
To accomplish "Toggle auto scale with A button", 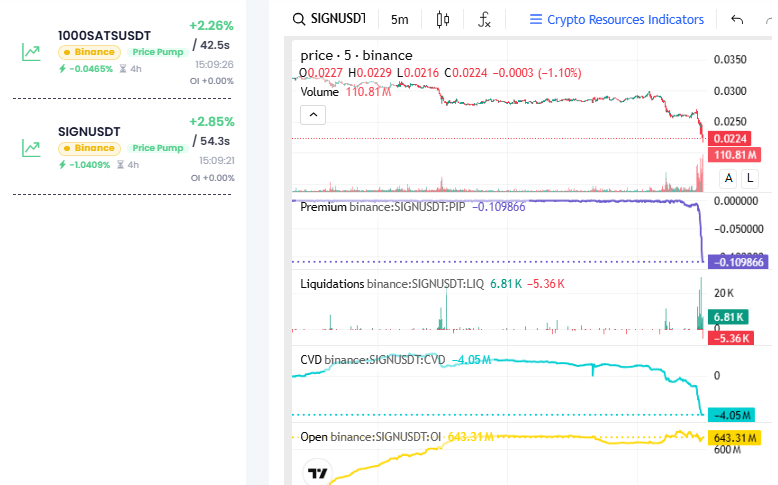I will pos(728,178).
